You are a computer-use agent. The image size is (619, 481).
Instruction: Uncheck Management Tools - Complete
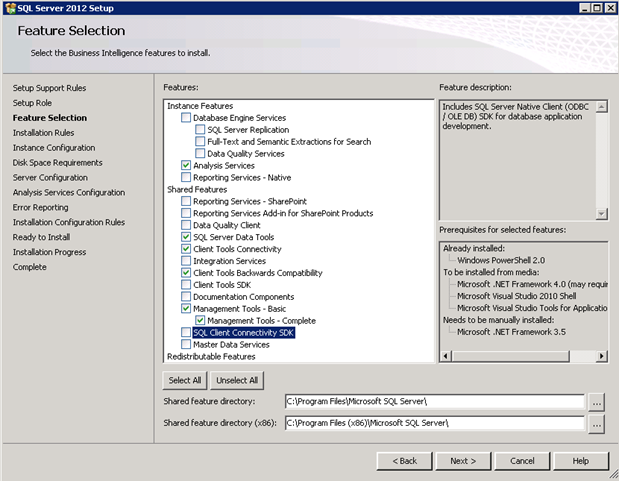click(x=200, y=321)
